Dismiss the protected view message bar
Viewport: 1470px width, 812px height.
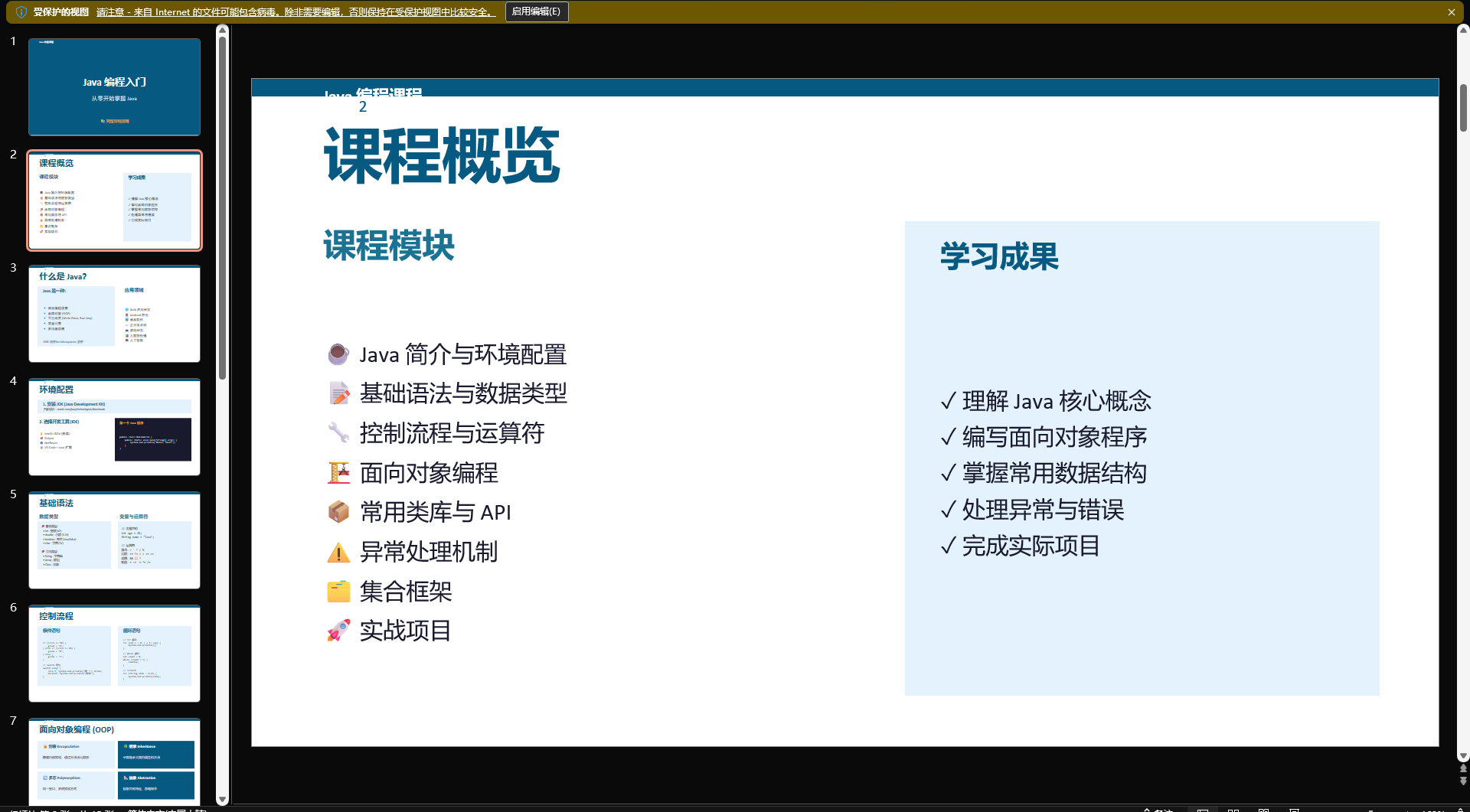1451,12
